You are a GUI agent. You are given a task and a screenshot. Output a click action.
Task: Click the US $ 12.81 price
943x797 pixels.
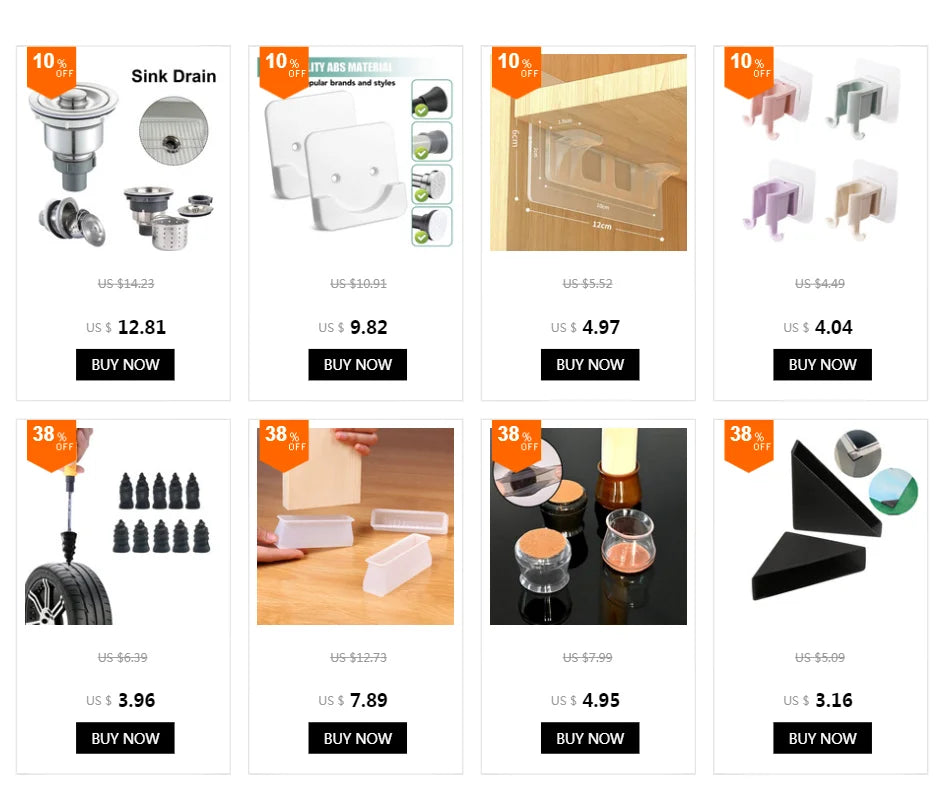pyautogui.click(x=125, y=327)
